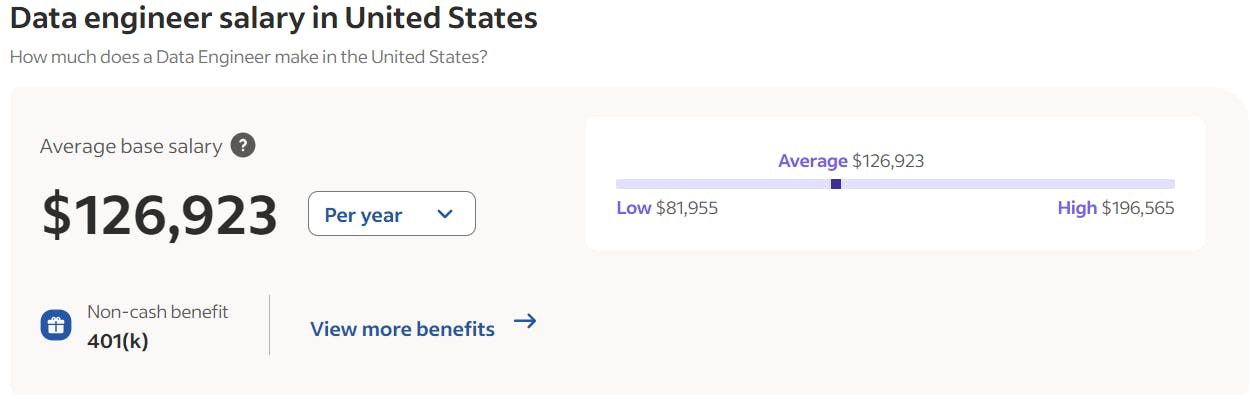The height and width of the screenshot is (403, 1252).
Task: Click the High label under the range bar
Action: click(1077, 208)
